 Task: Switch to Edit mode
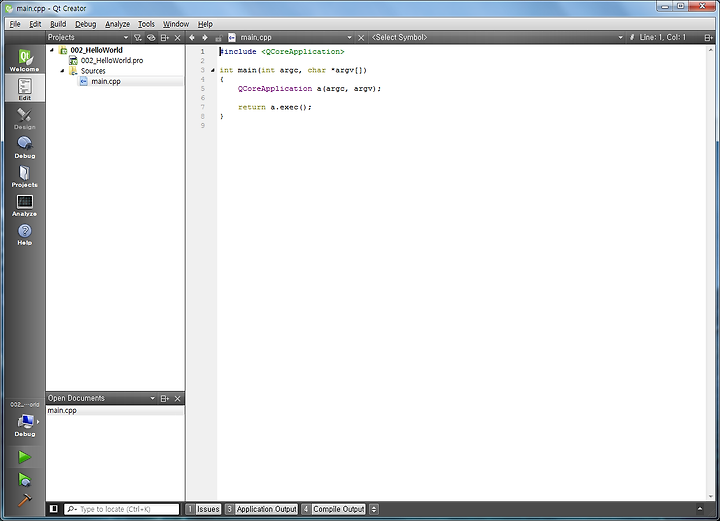click(x=25, y=89)
